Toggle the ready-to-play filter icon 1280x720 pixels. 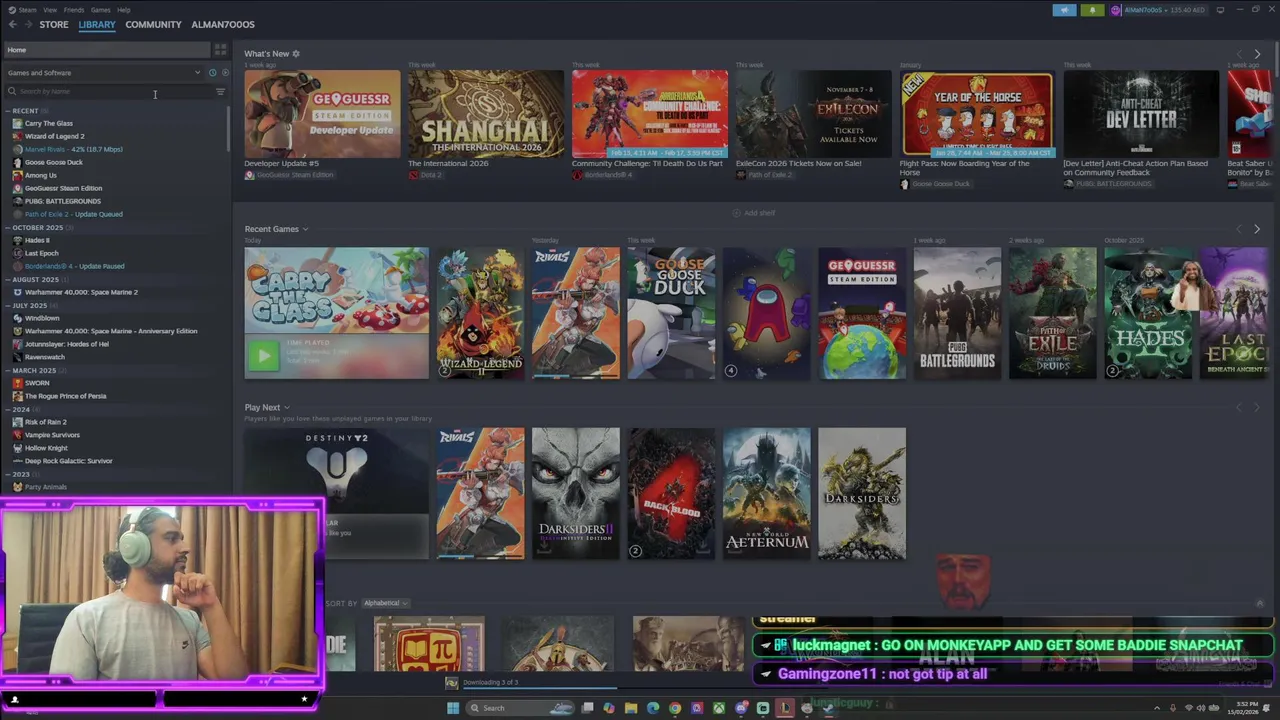(x=225, y=73)
